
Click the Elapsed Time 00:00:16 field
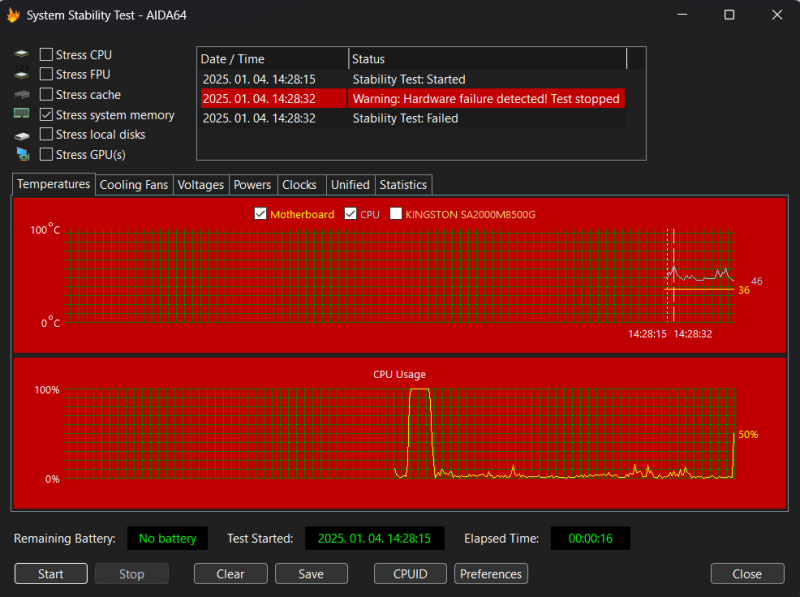click(x=590, y=538)
